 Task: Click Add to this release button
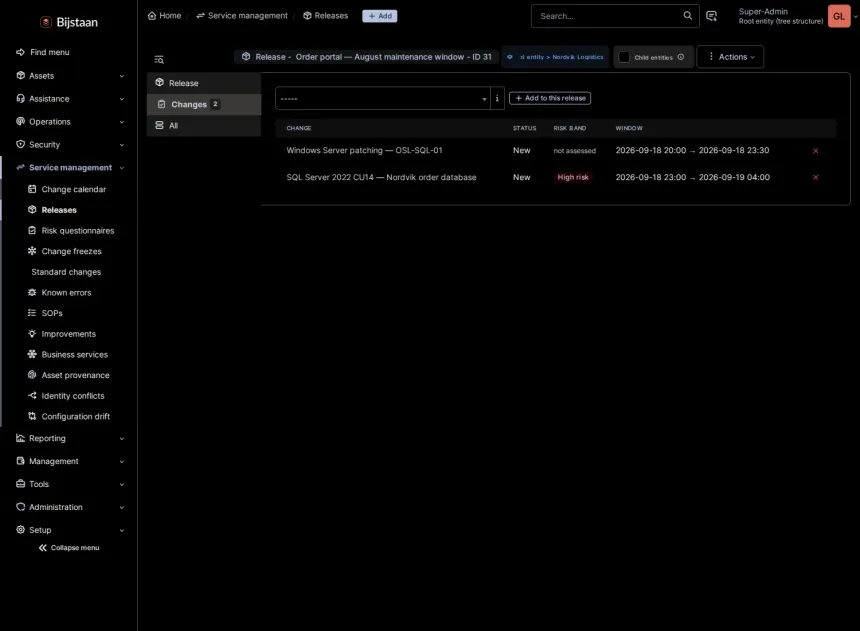click(x=550, y=98)
